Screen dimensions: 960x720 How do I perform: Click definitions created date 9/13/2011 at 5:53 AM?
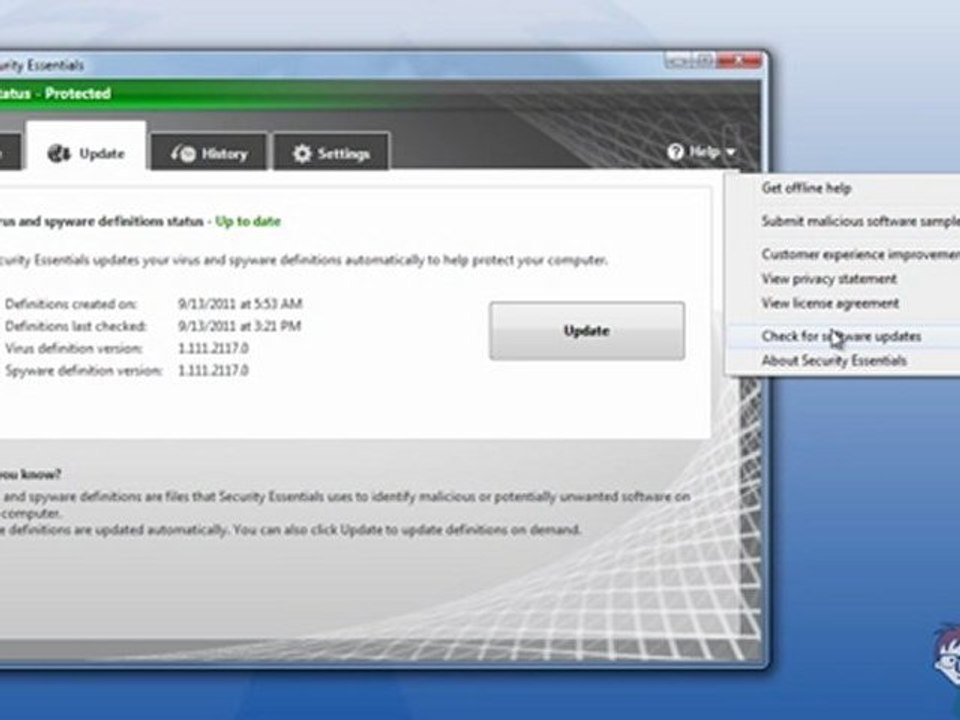click(239, 304)
